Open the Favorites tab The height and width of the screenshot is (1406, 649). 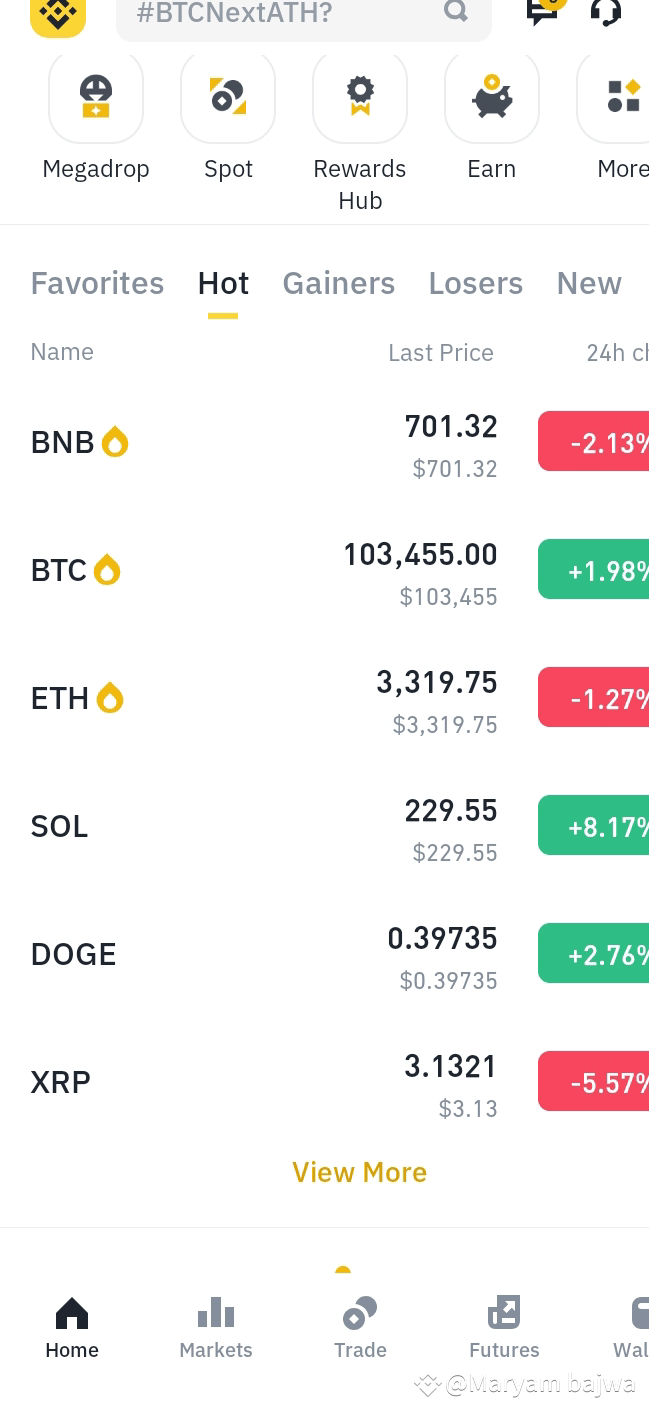click(x=97, y=283)
